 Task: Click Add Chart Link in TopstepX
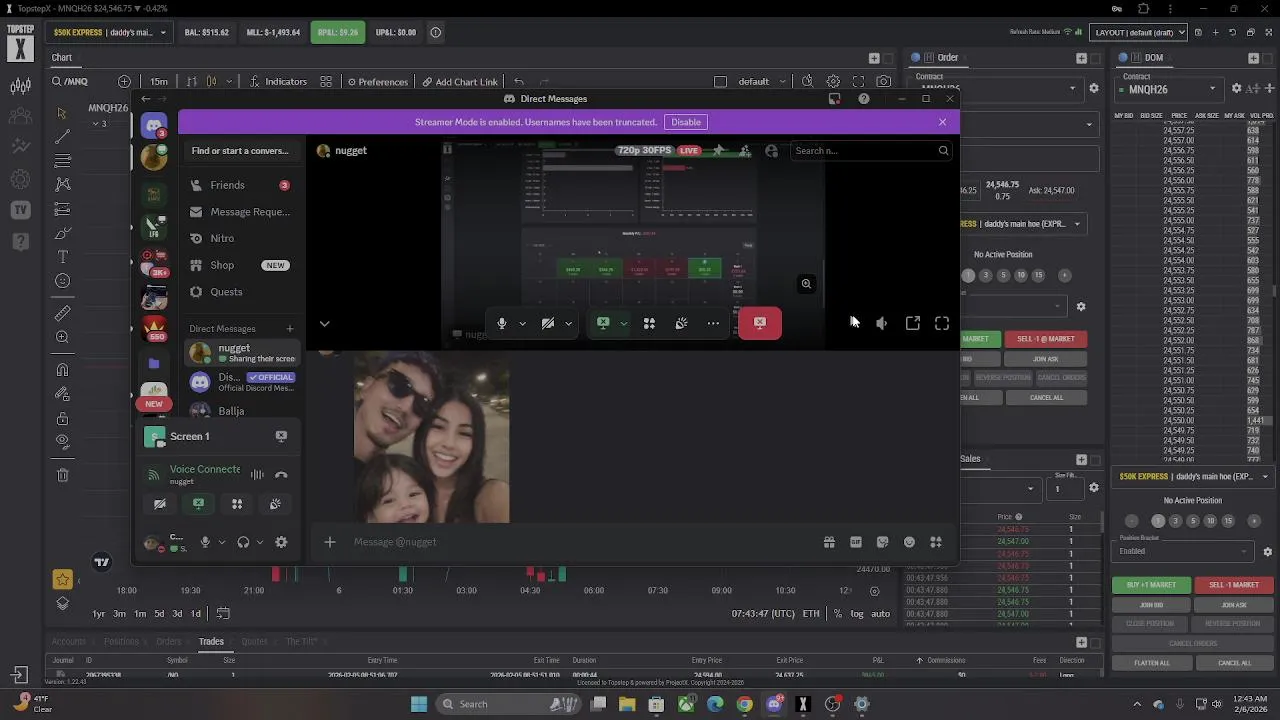click(x=459, y=82)
